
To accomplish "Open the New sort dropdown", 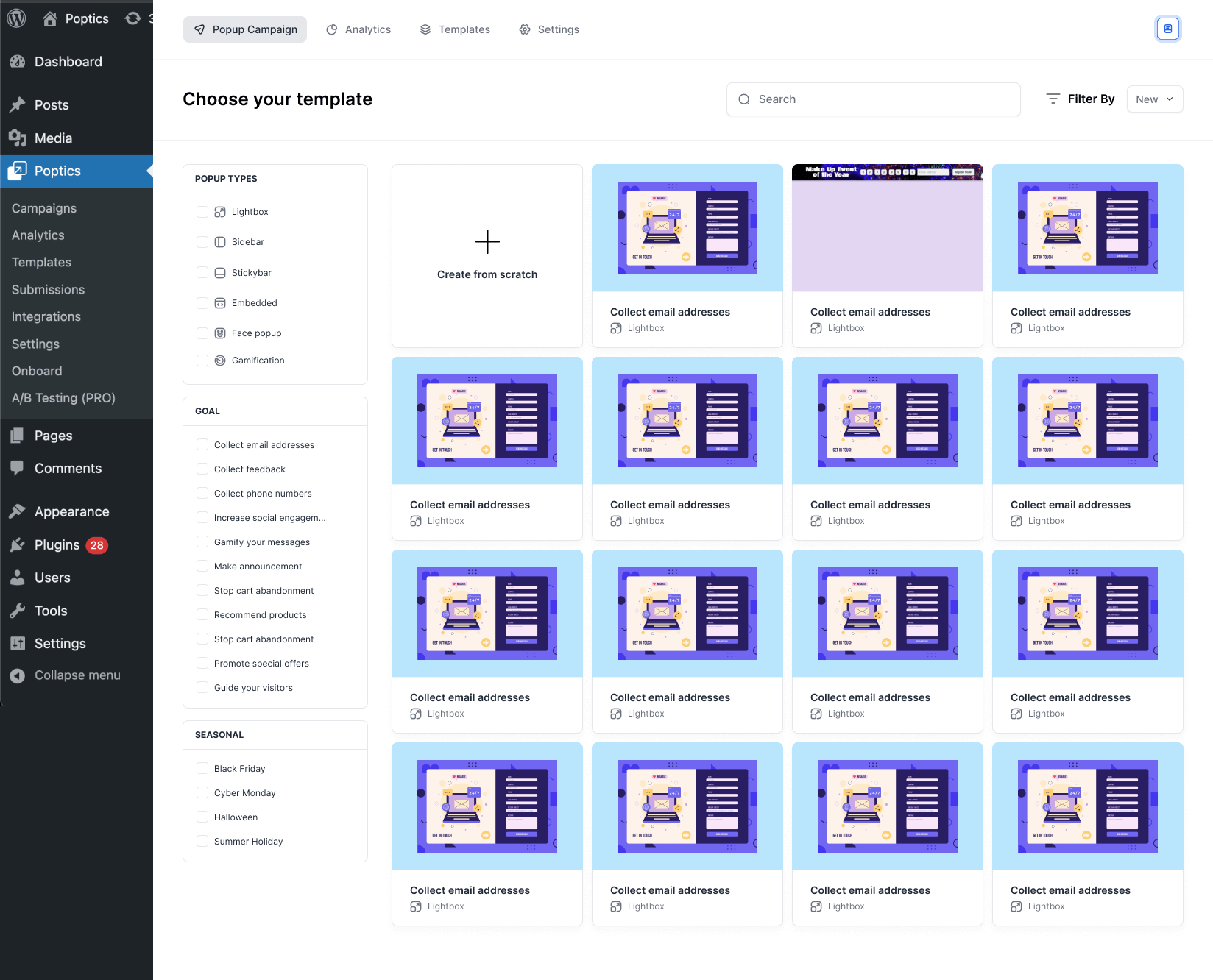I will pos(1155,99).
